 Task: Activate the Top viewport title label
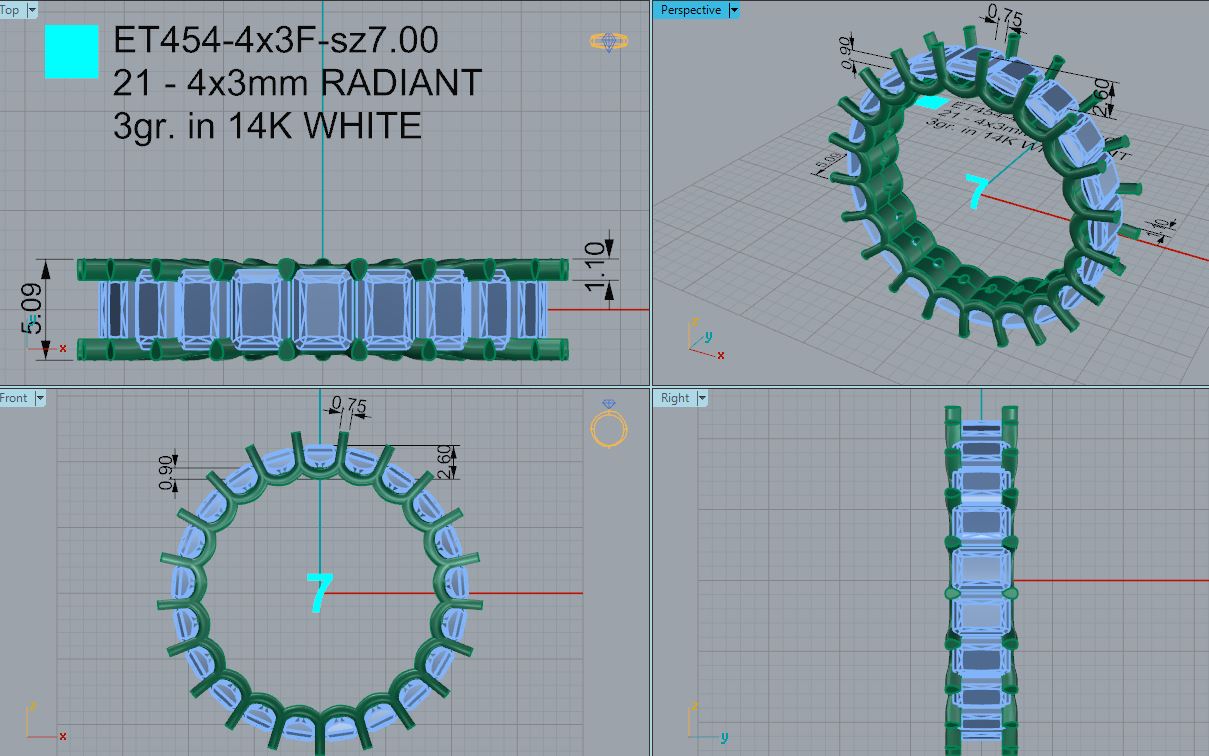click(x=11, y=10)
